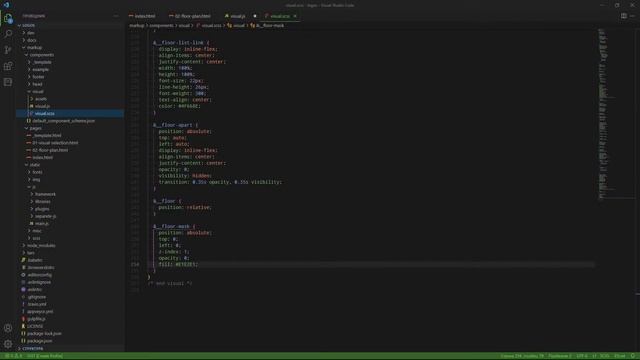Place cursor on the fill property line
The image size is (640, 360).
click(x=178, y=264)
